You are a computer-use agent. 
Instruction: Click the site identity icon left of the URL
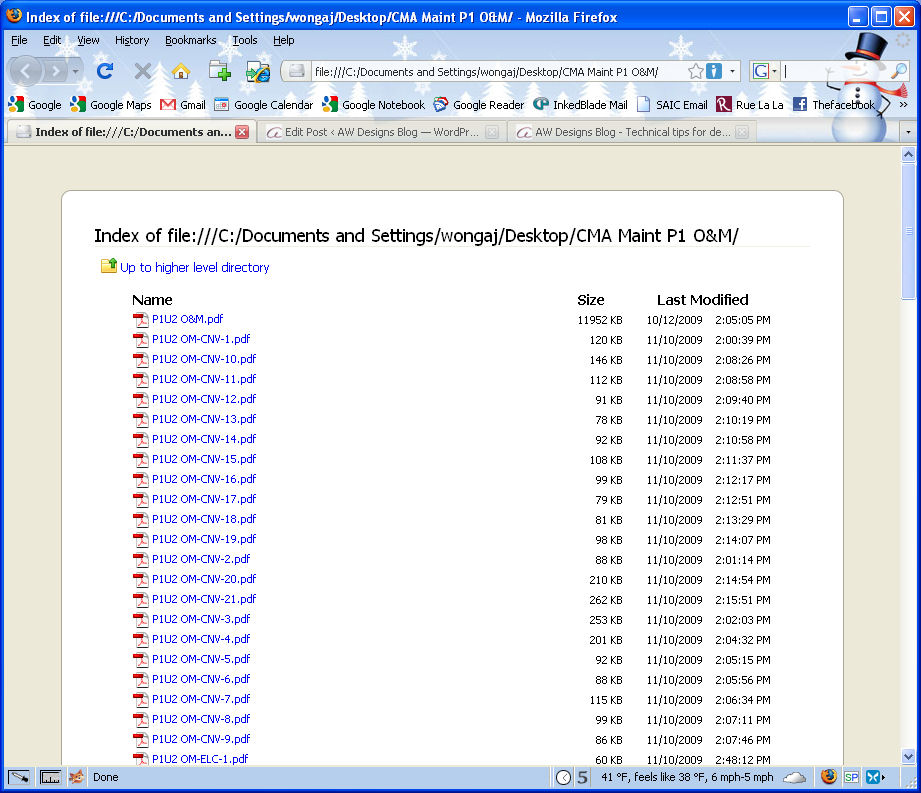pos(296,72)
